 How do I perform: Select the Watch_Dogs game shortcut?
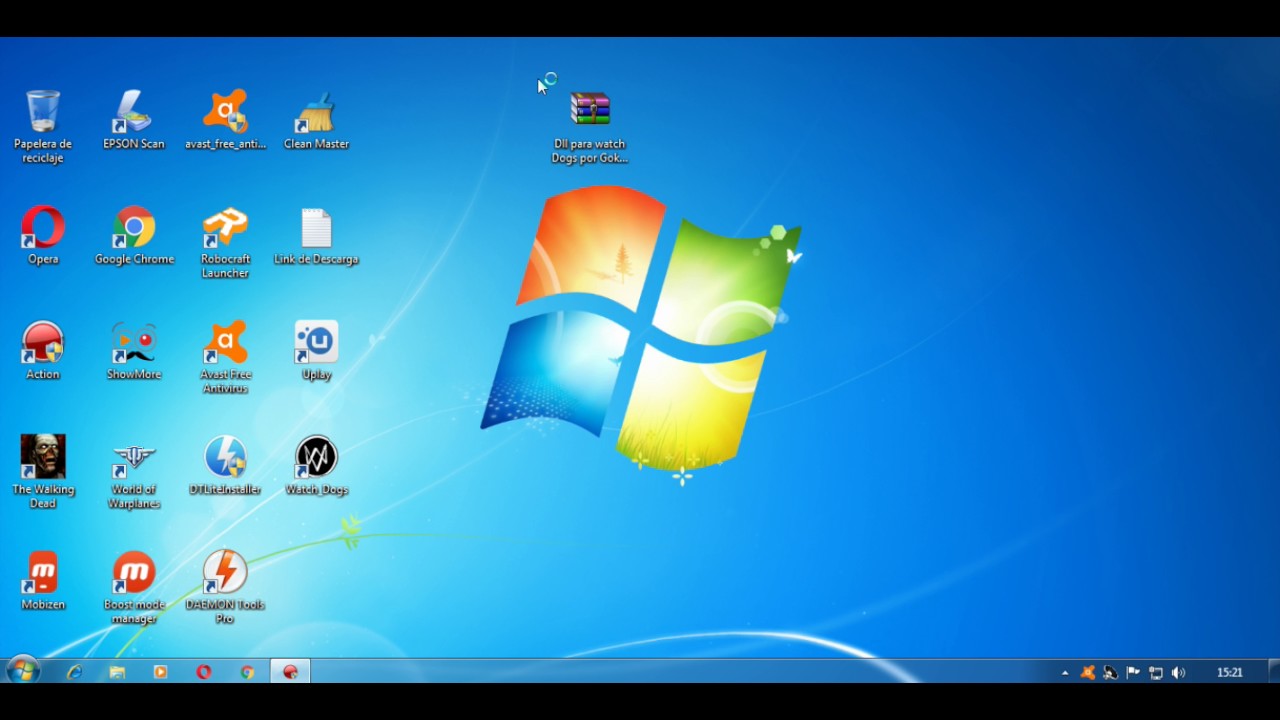click(316, 465)
